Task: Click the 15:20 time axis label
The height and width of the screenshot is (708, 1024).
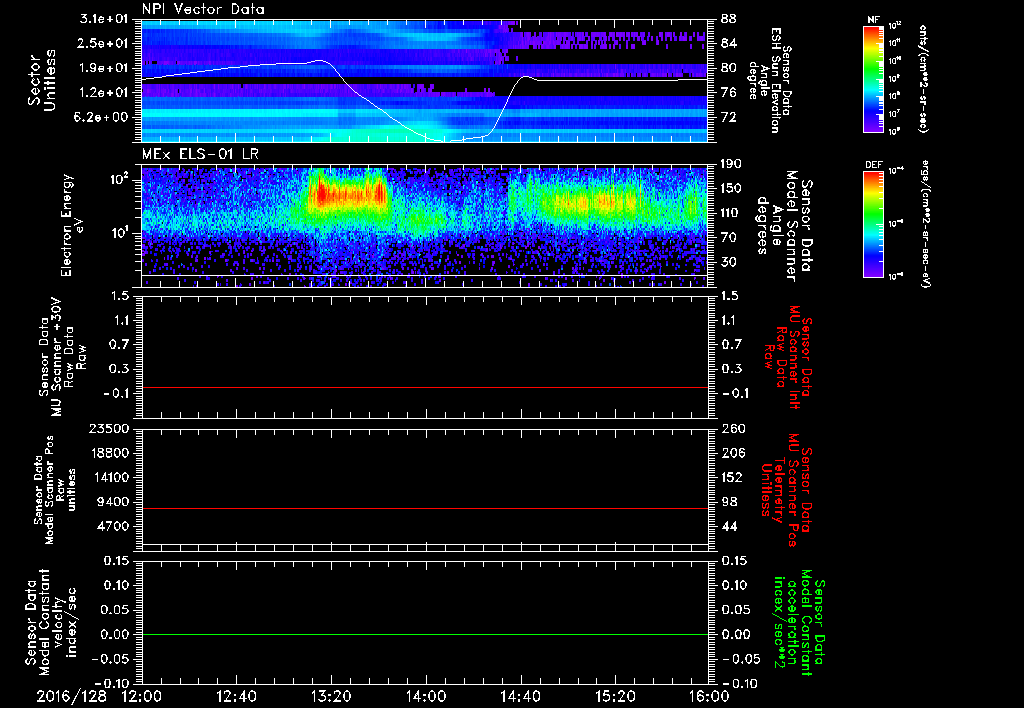Action: pos(615,696)
